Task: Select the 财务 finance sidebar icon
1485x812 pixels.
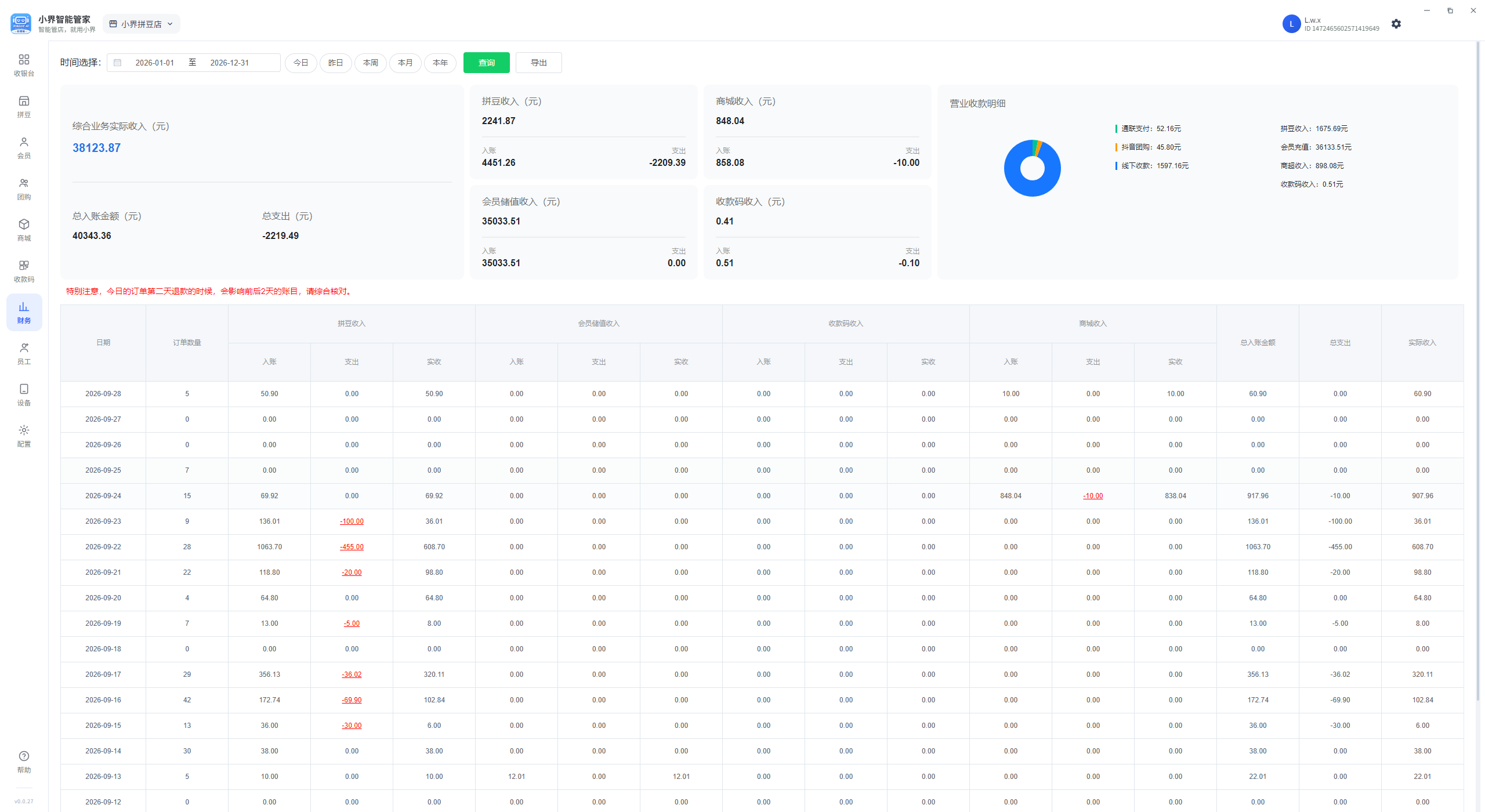Action: point(24,313)
